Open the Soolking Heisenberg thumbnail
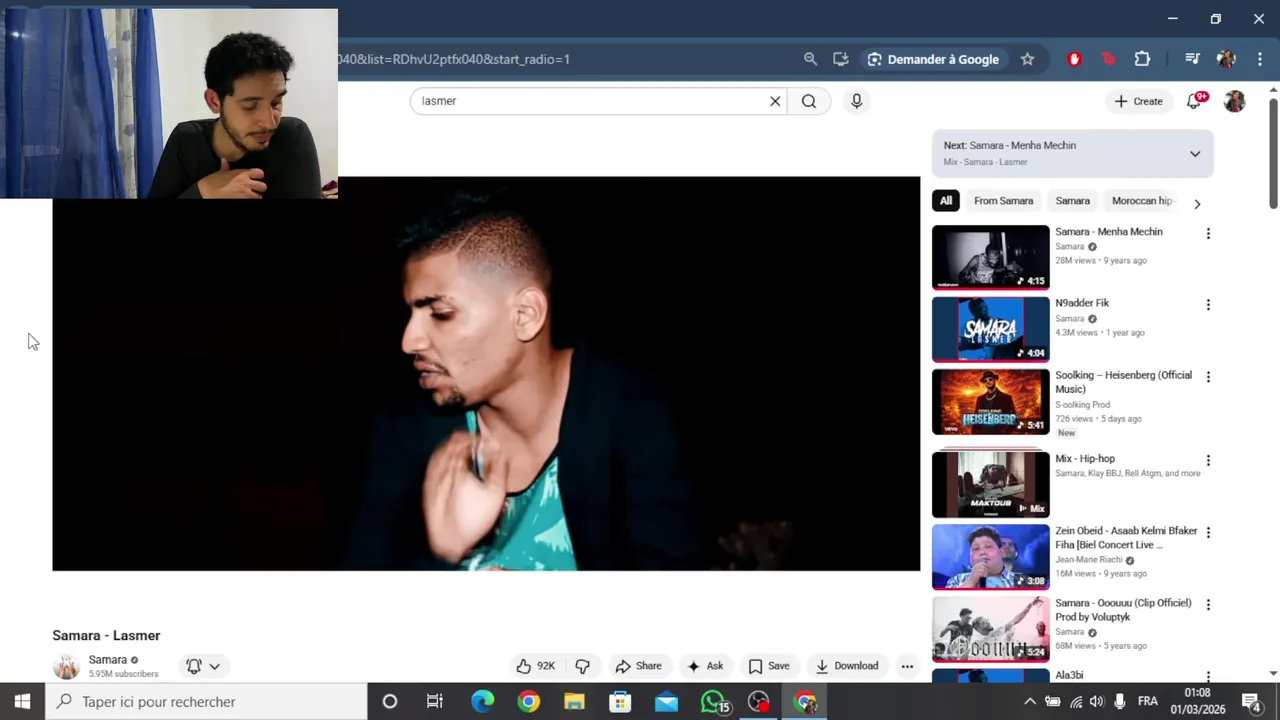1280x720 pixels. [991, 402]
